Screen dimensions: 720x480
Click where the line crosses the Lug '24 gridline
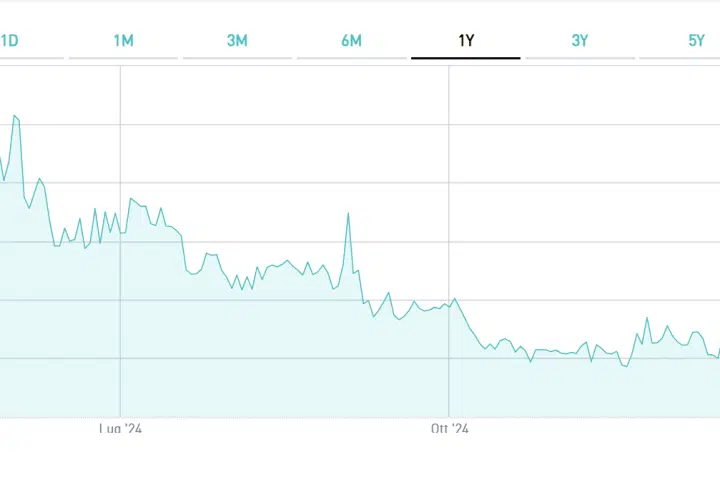(x=121, y=232)
